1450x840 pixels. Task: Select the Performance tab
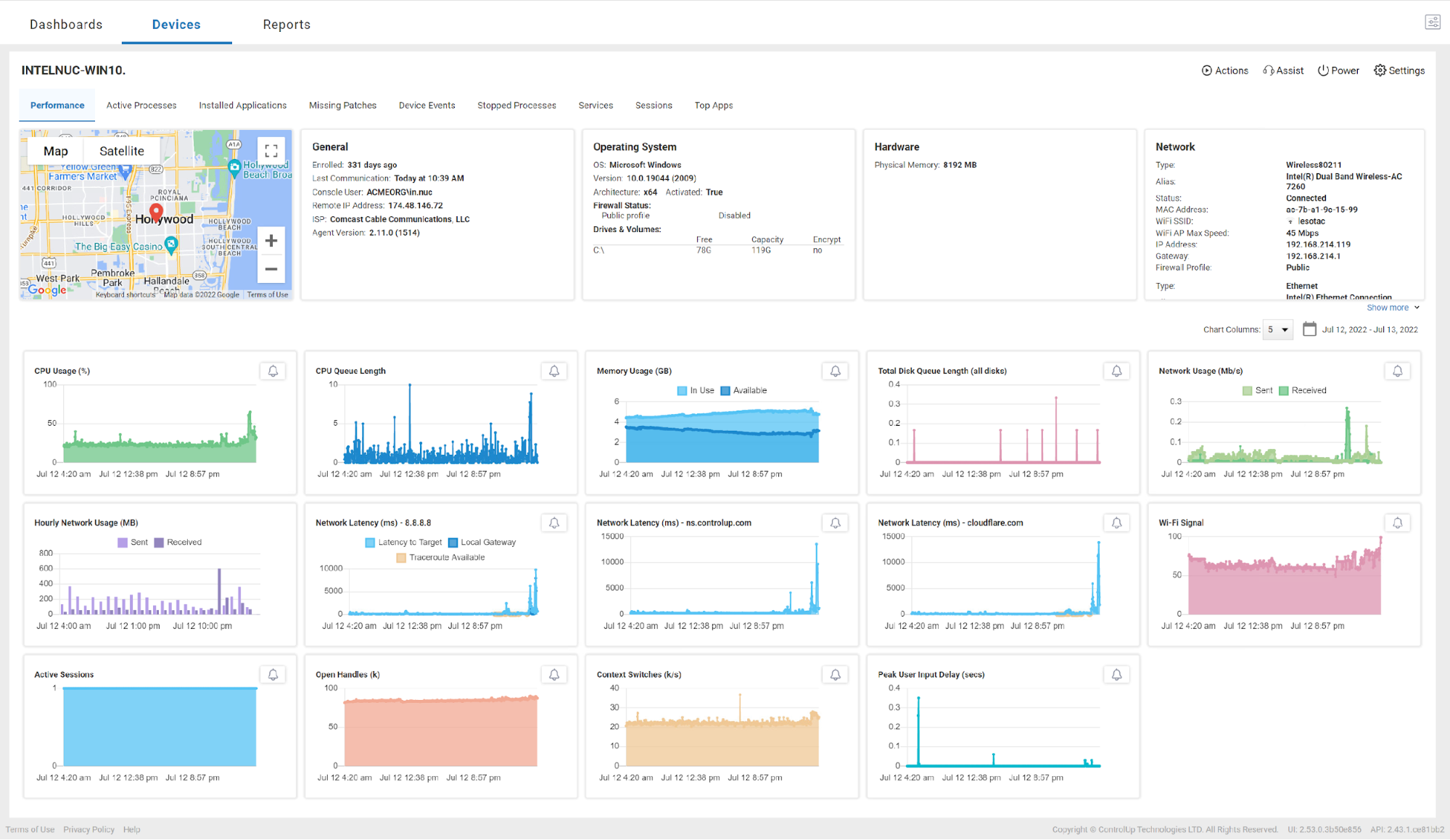point(57,105)
